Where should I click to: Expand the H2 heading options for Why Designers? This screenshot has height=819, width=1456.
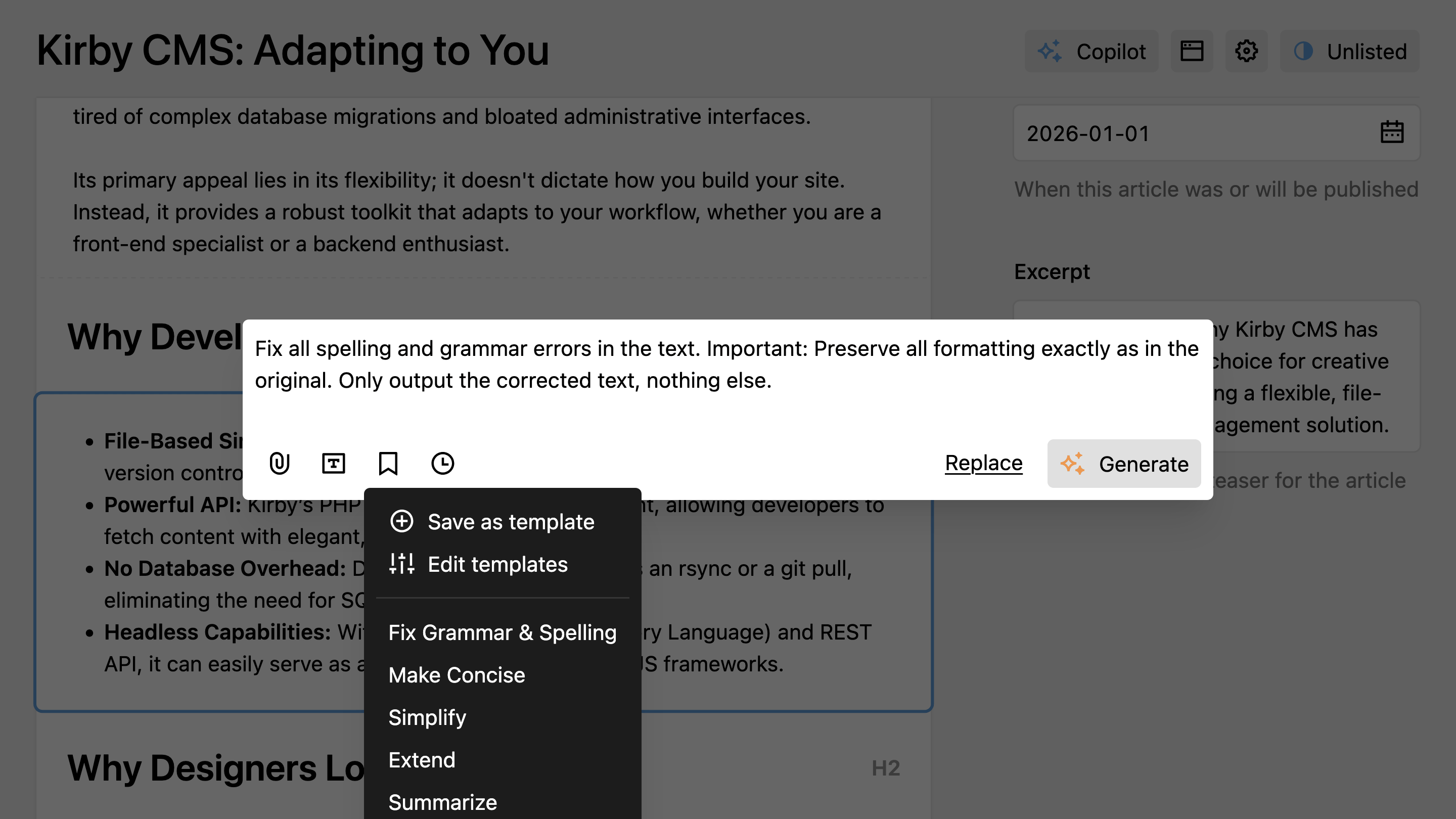(x=886, y=768)
